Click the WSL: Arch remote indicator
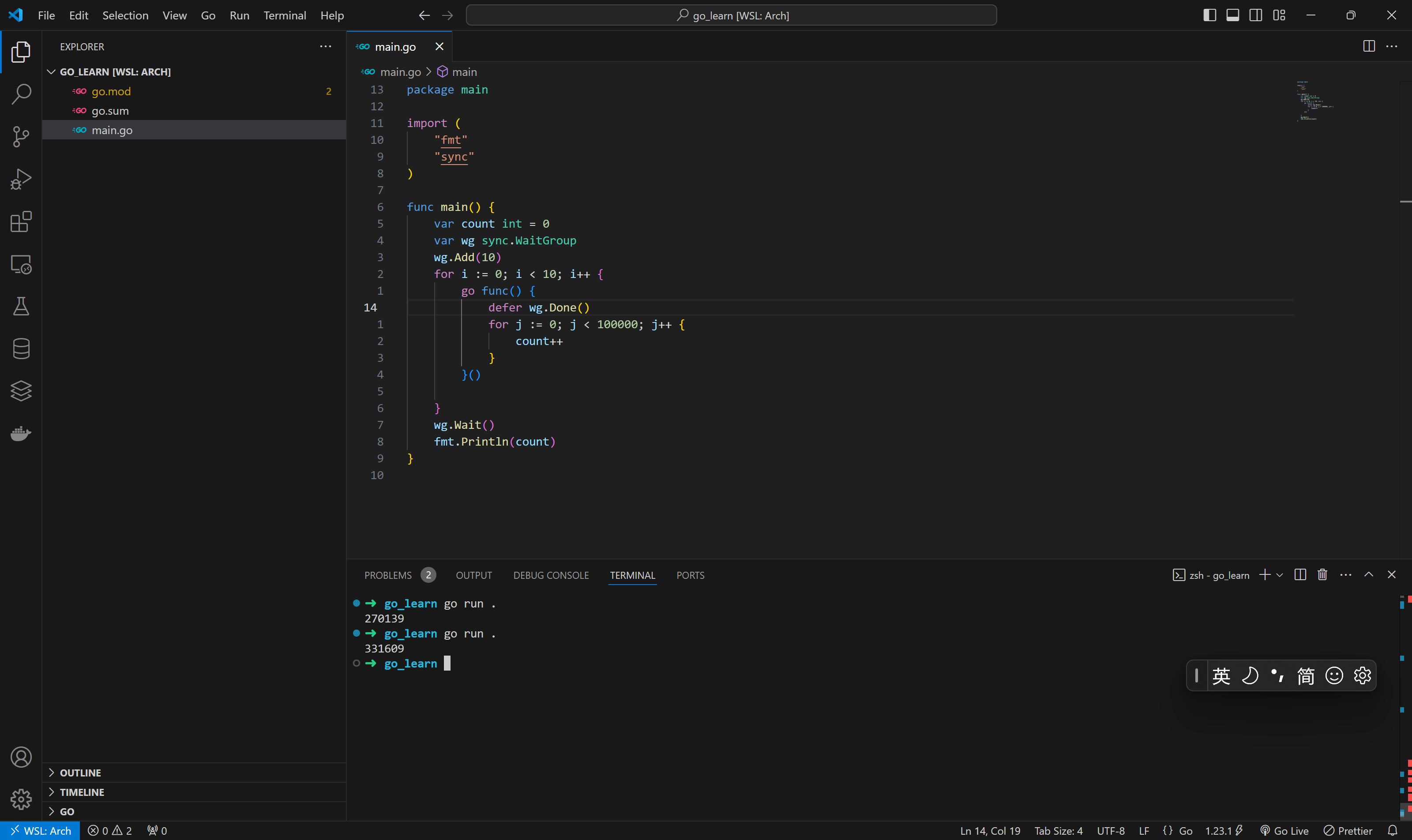Screen dimensions: 1412x840 tap(40, 830)
